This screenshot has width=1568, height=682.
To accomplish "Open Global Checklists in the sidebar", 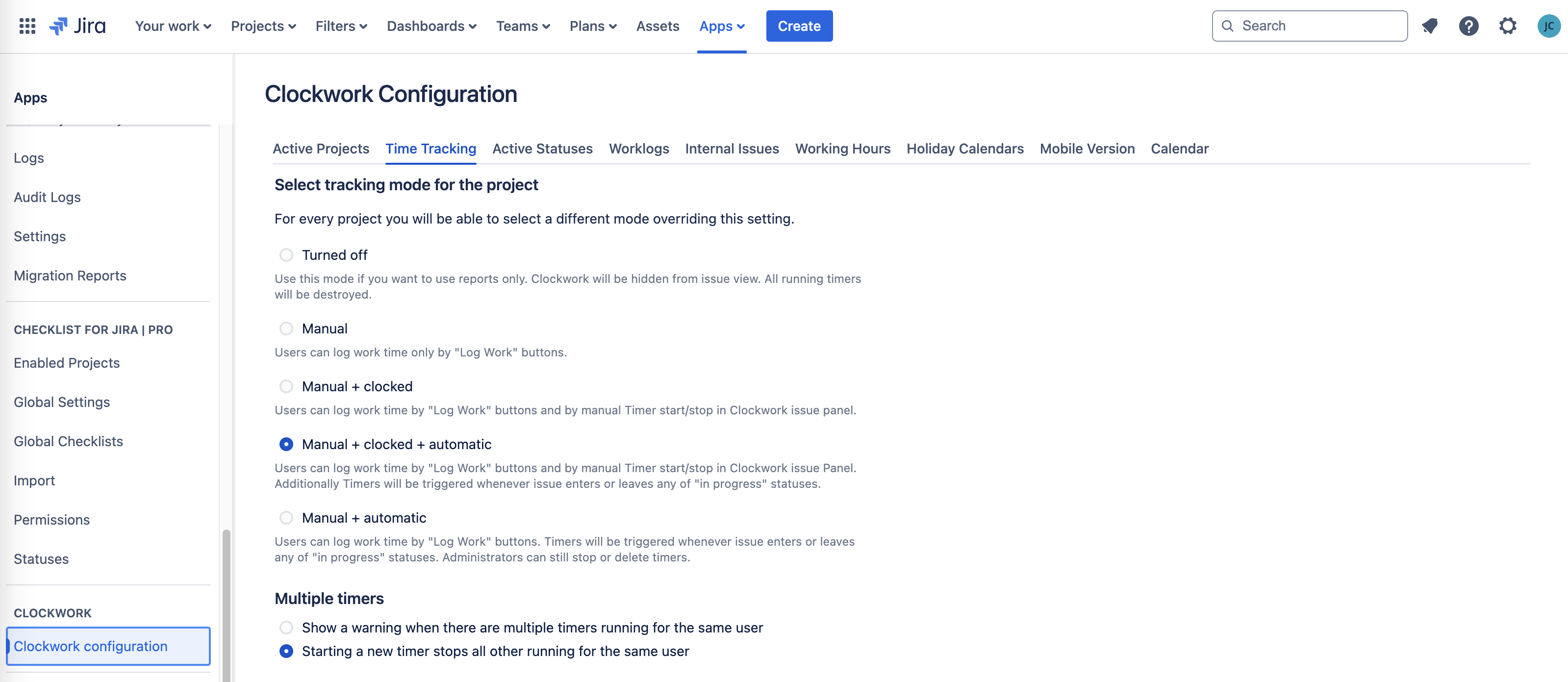I will coord(68,441).
